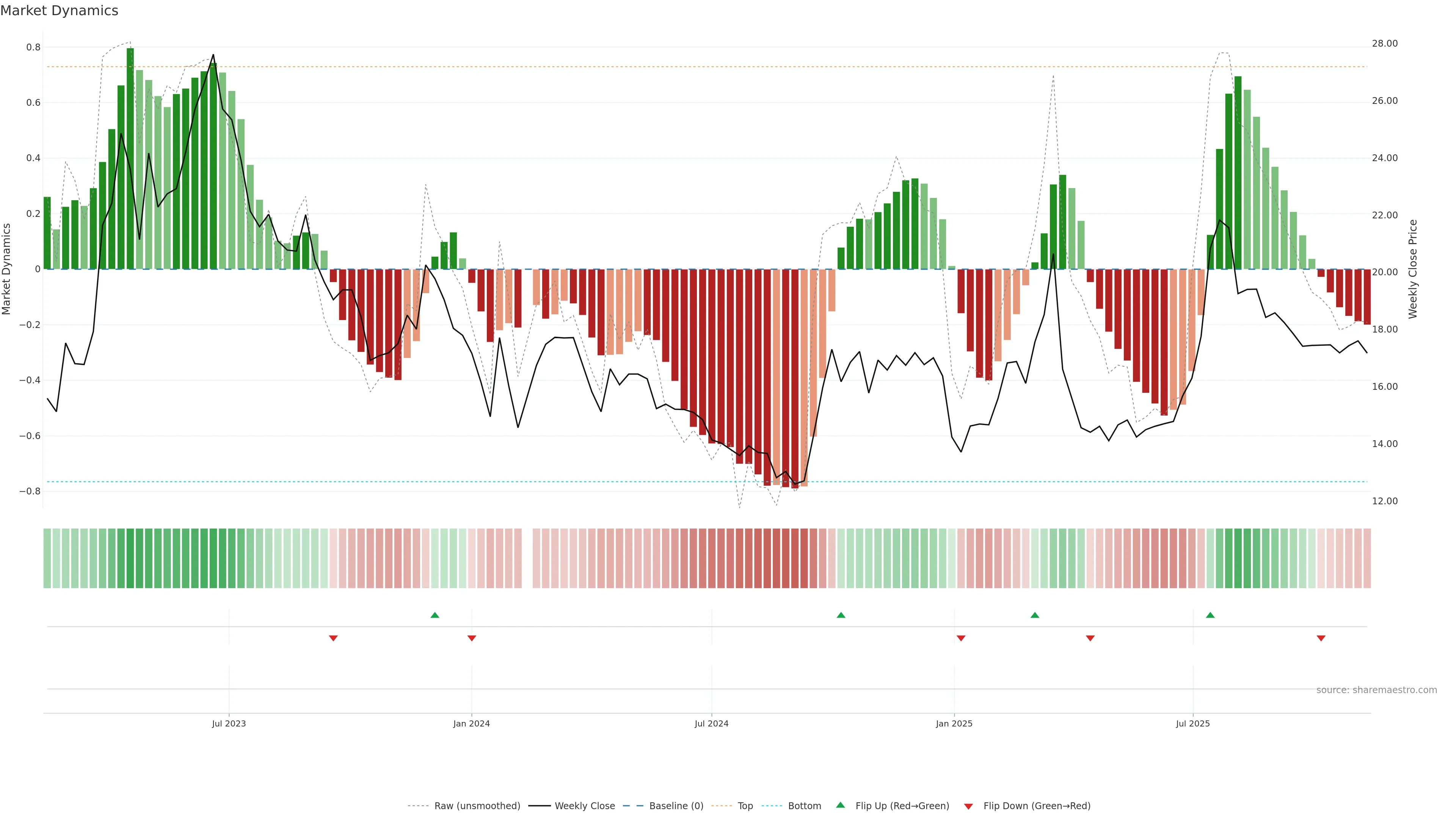Toggle the Bottom legend entry

click(804, 806)
